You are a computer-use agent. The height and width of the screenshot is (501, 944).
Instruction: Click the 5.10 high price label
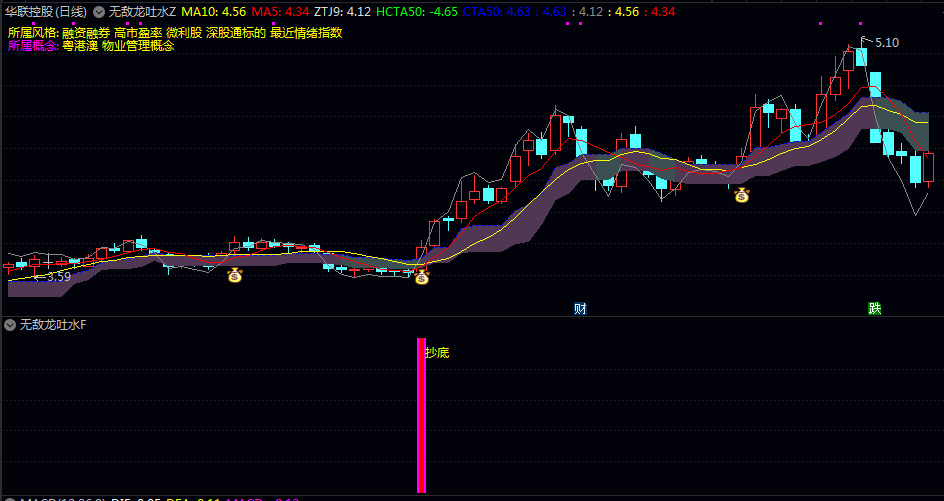pyautogui.click(x=887, y=43)
